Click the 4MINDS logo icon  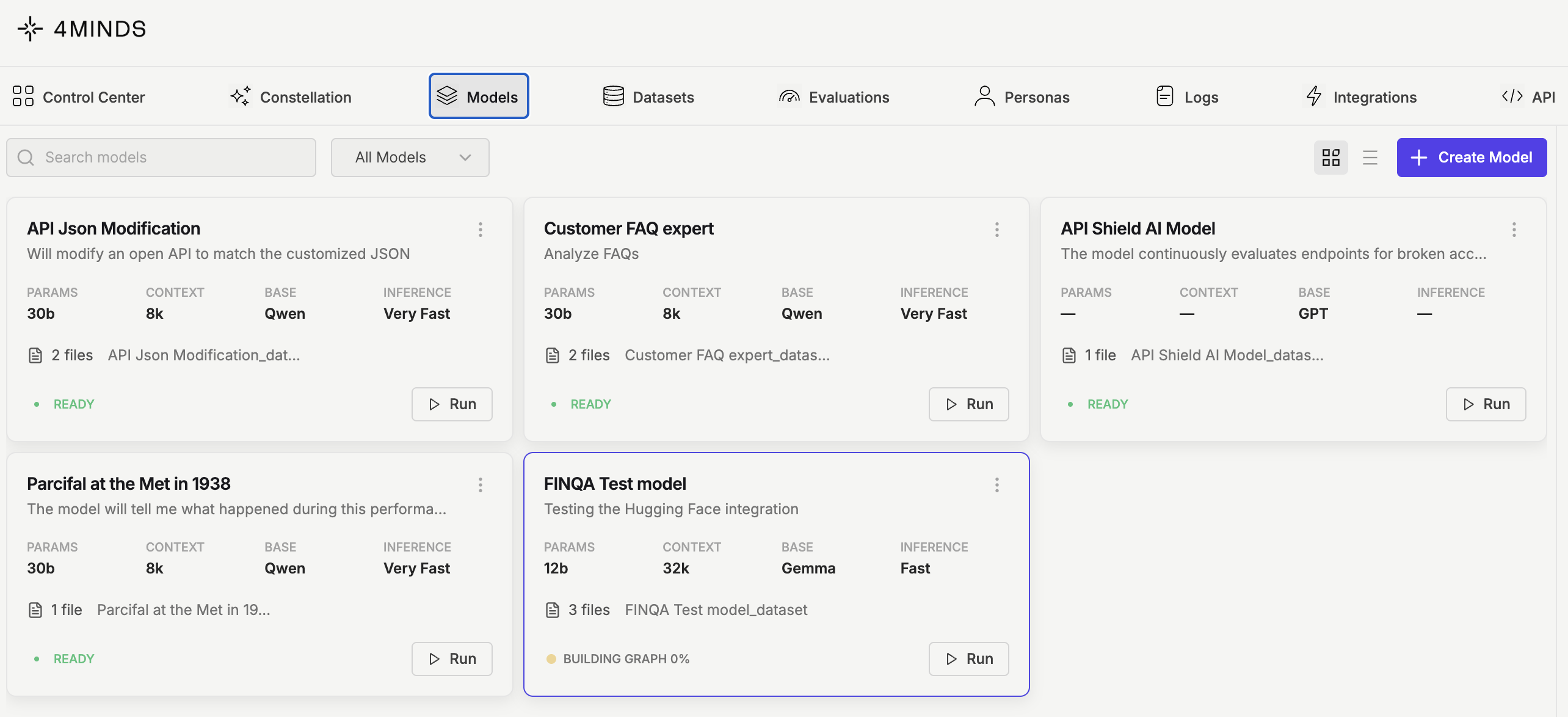[30, 29]
